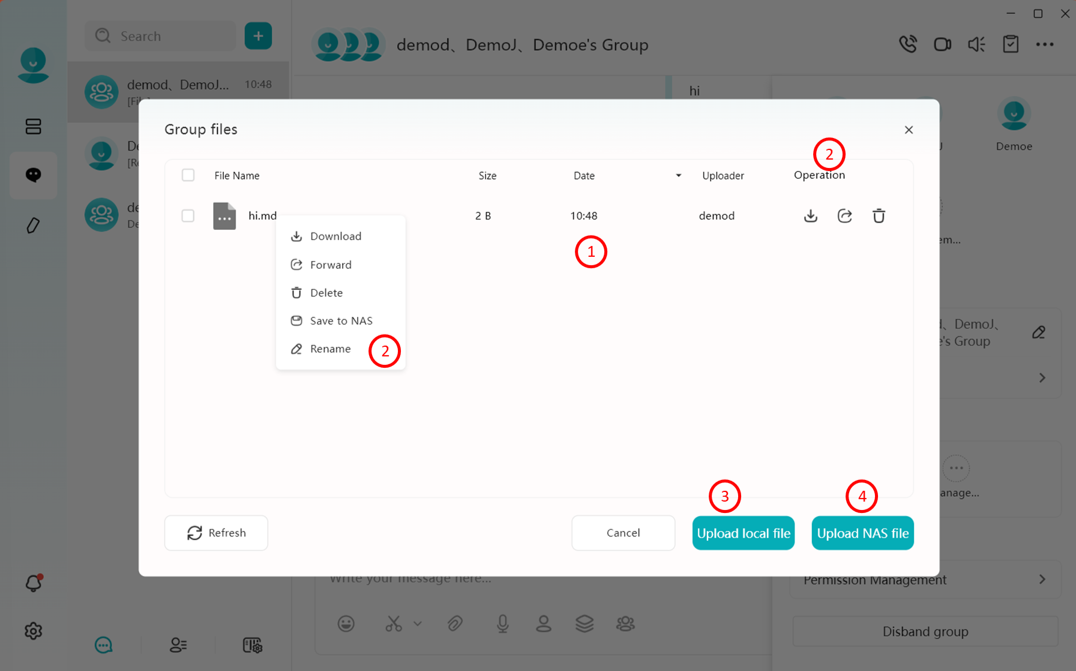The width and height of the screenshot is (1076, 671).
Task: Click the ellipsis manage circle in the group panel
Action: 956,469
